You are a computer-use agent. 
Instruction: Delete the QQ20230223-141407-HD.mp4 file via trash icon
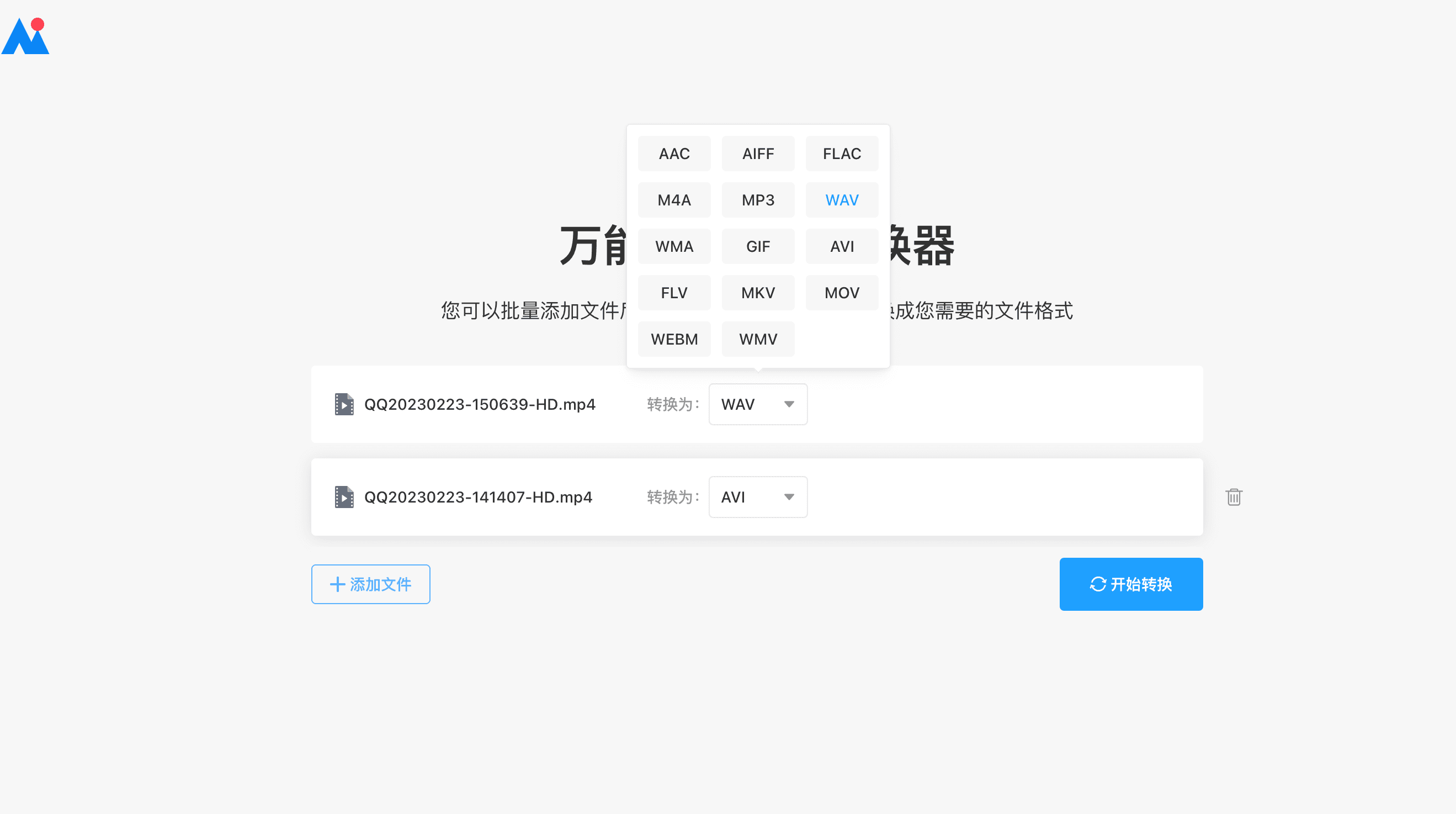point(1234,497)
